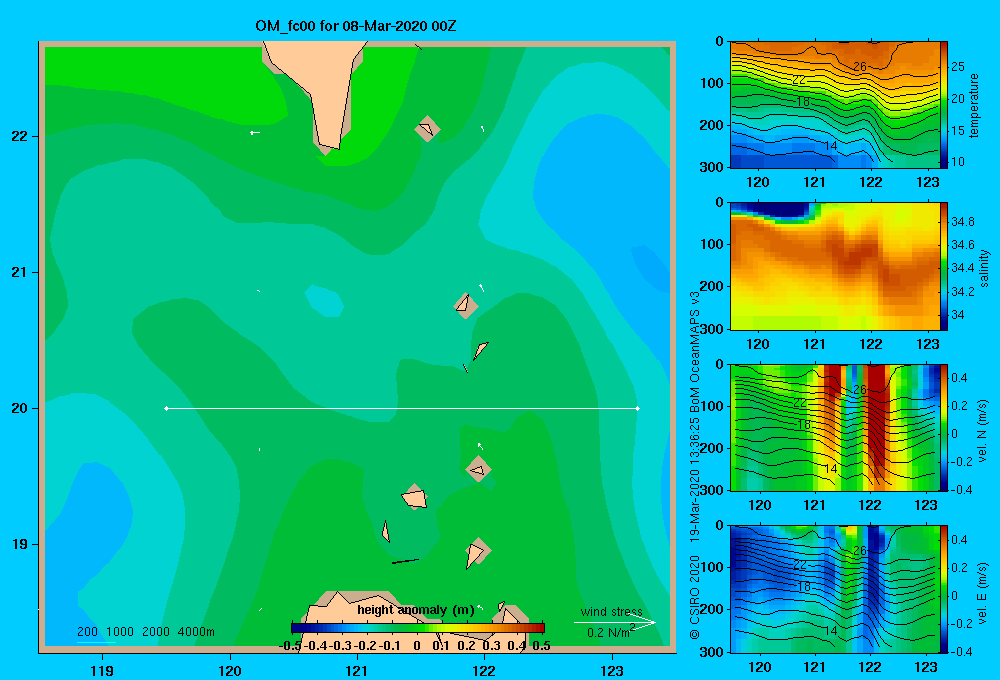Image resolution: width=1000 pixels, height=680 pixels.
Task: Click the vel. E color scale bar
Action: (944, 589)
